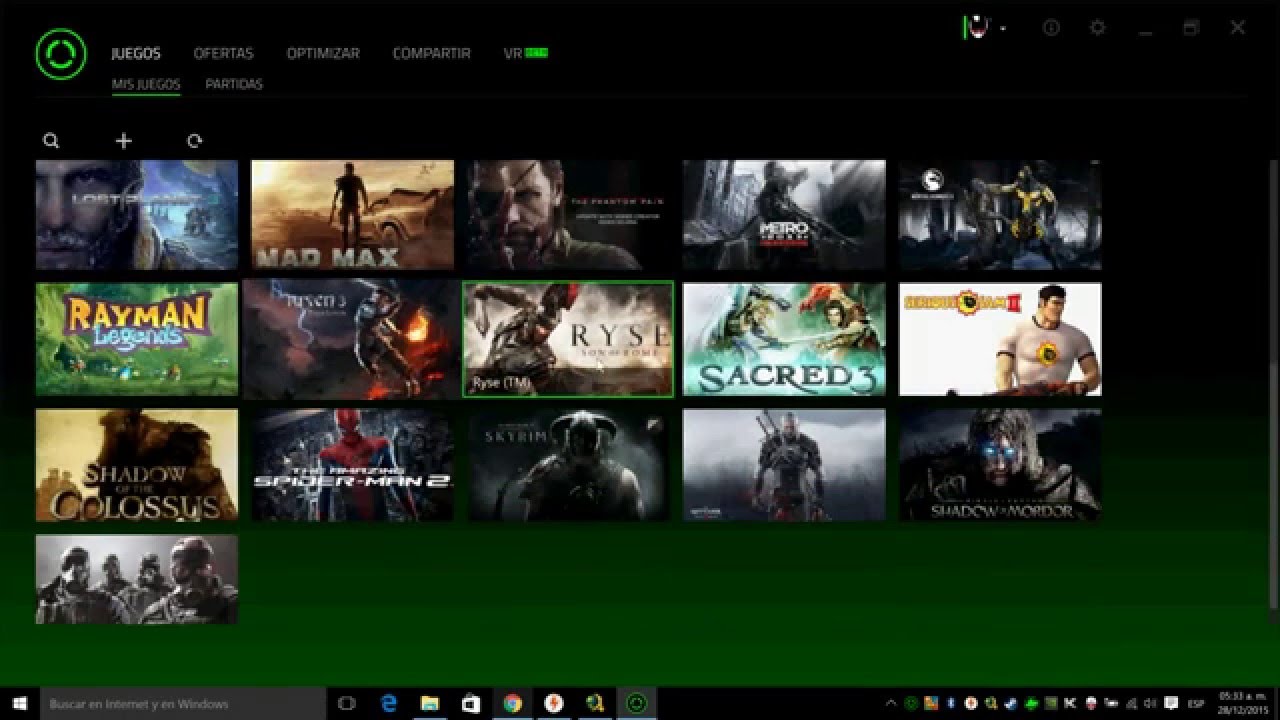Image resolution: width=1280 pixels, height=720 pixels.
Task: Select The Amazing Spider-Man 2 tile
Action: (352, 465)
